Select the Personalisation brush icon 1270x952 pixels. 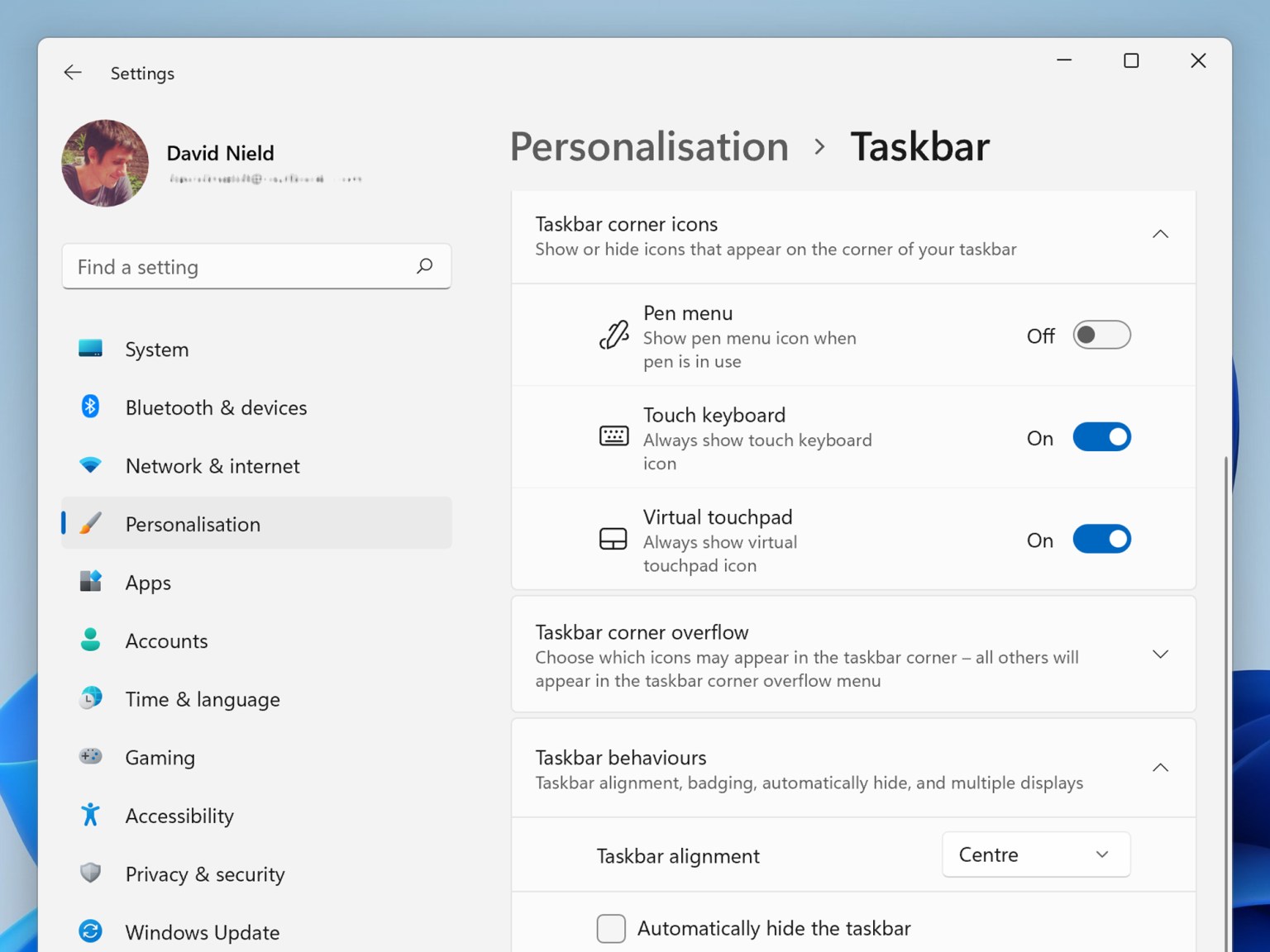(89, 523)
